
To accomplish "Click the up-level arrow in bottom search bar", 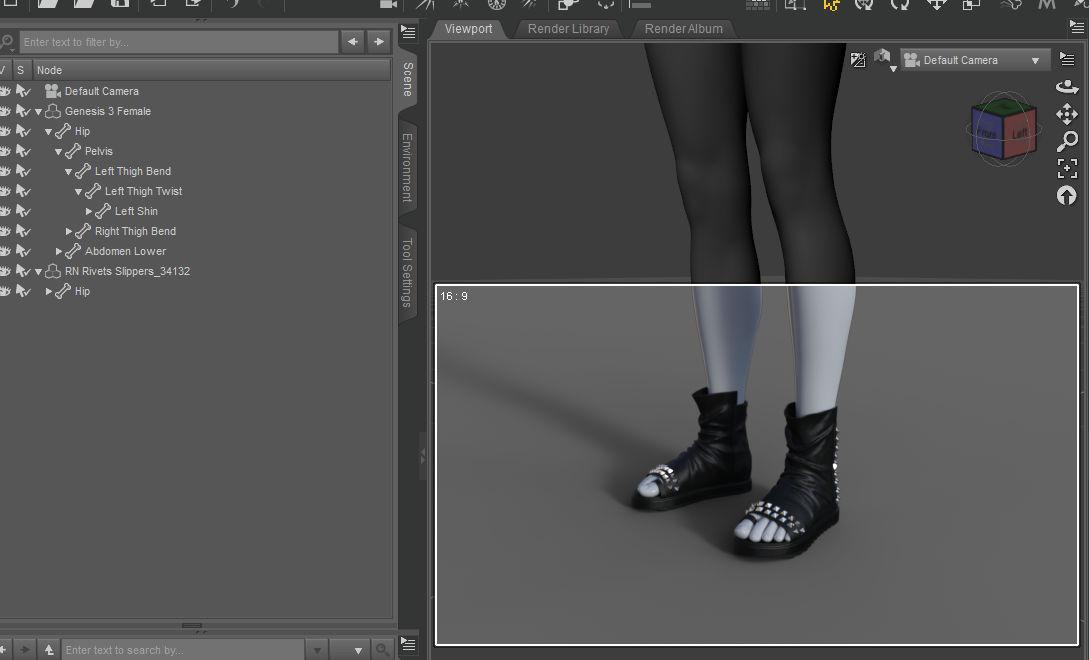I will (x=49, y=650).
